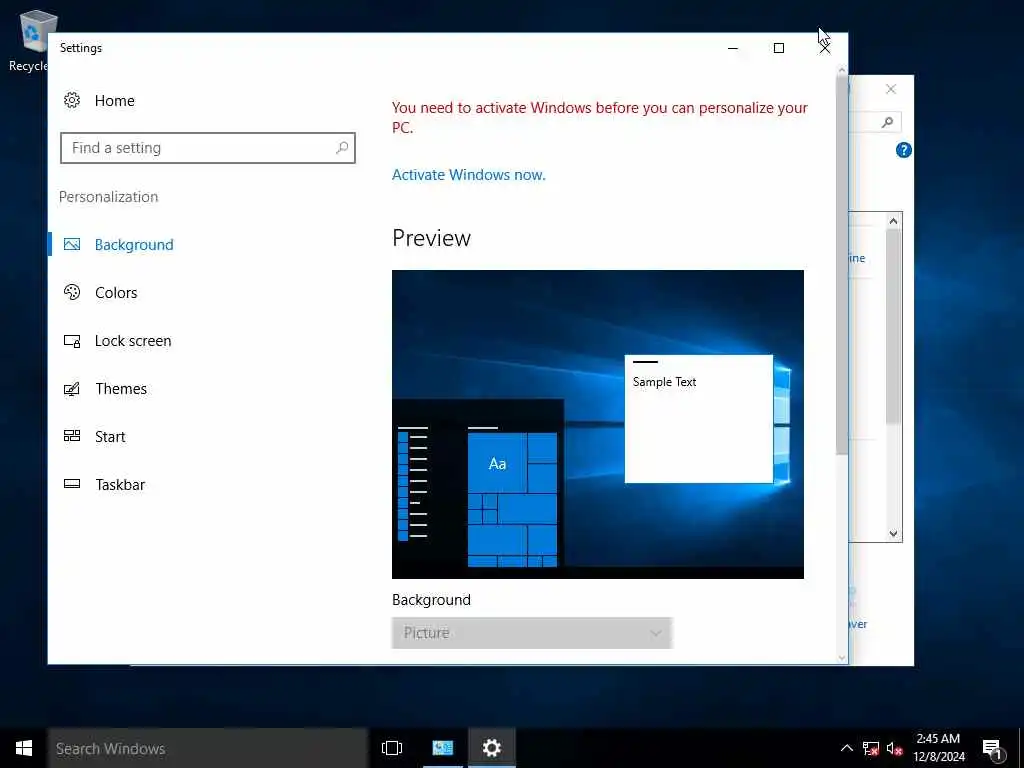Open Home in Settings sidebar
Viewport: 1024px width, 768px height.
(99, 101)
